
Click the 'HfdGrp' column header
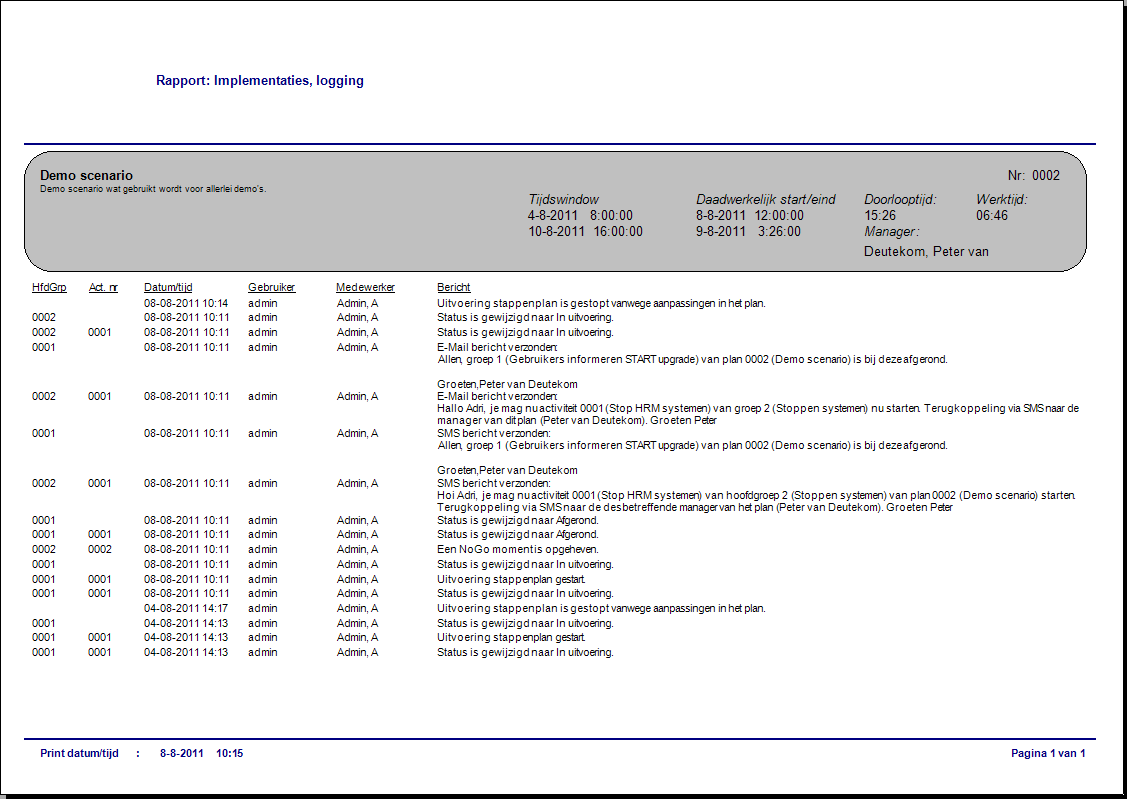pos(49,288)
